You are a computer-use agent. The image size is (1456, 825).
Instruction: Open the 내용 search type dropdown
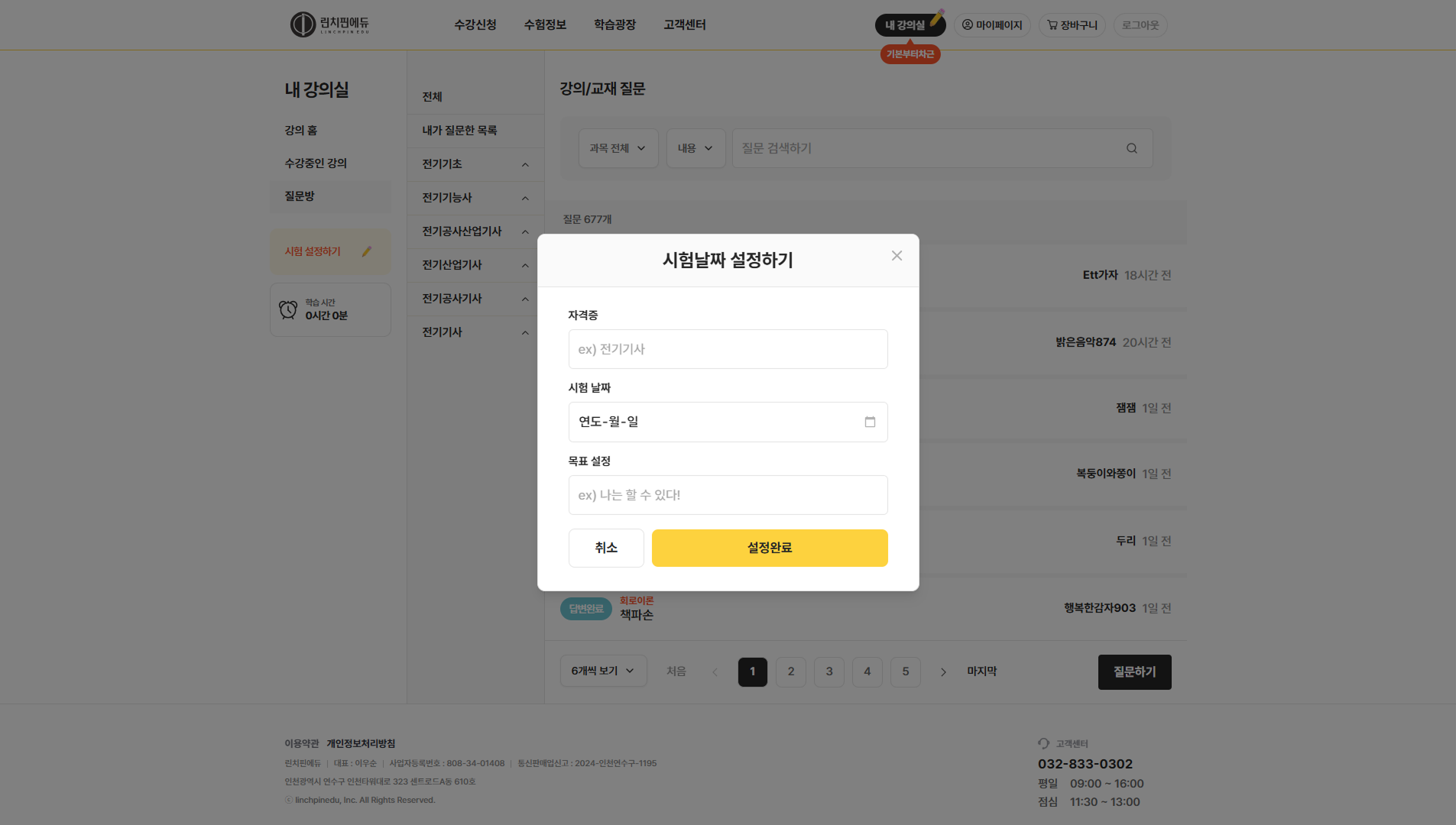(x=695, y=148)
